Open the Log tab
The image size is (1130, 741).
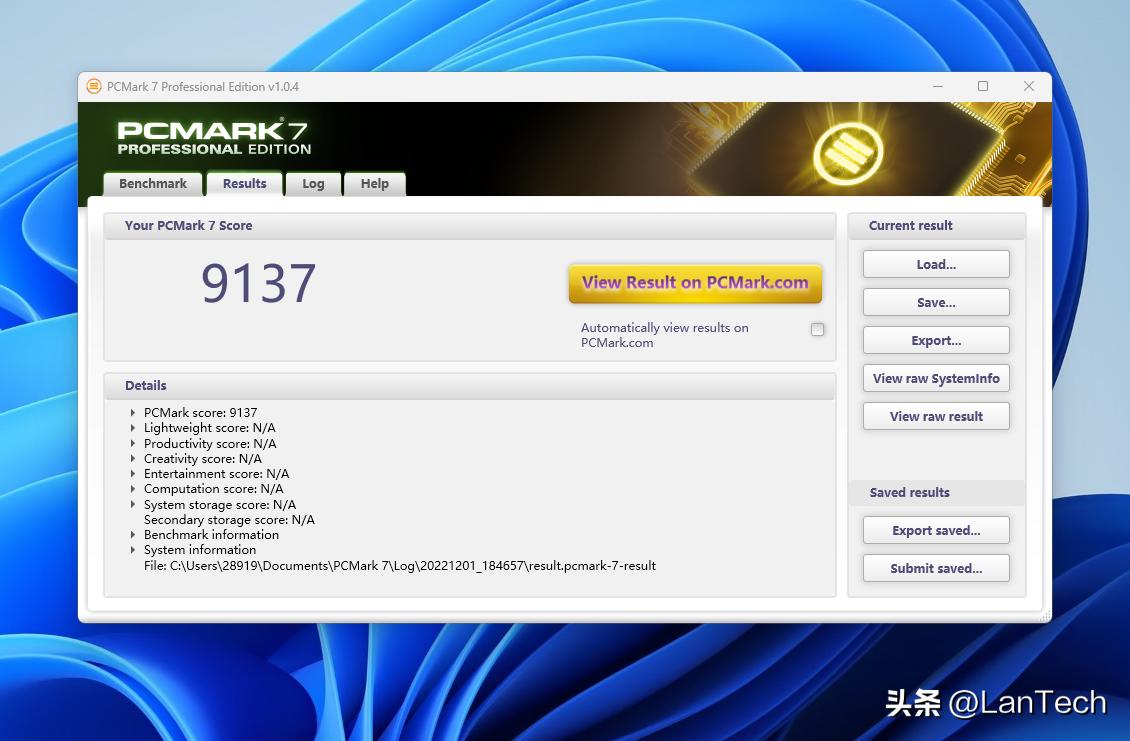(313, 184)
